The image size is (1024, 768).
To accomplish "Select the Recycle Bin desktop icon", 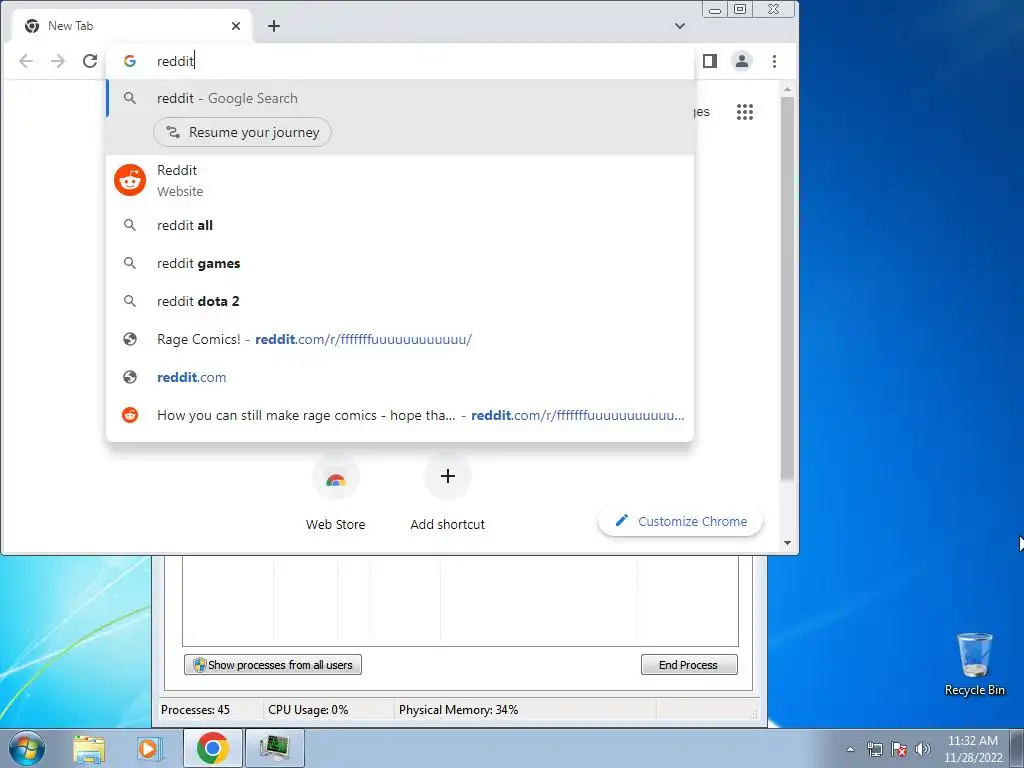I will [x=974, y=664].
